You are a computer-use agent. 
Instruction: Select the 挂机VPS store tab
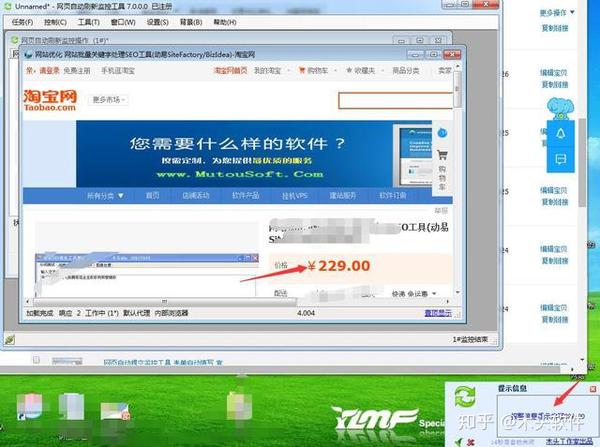294,196
